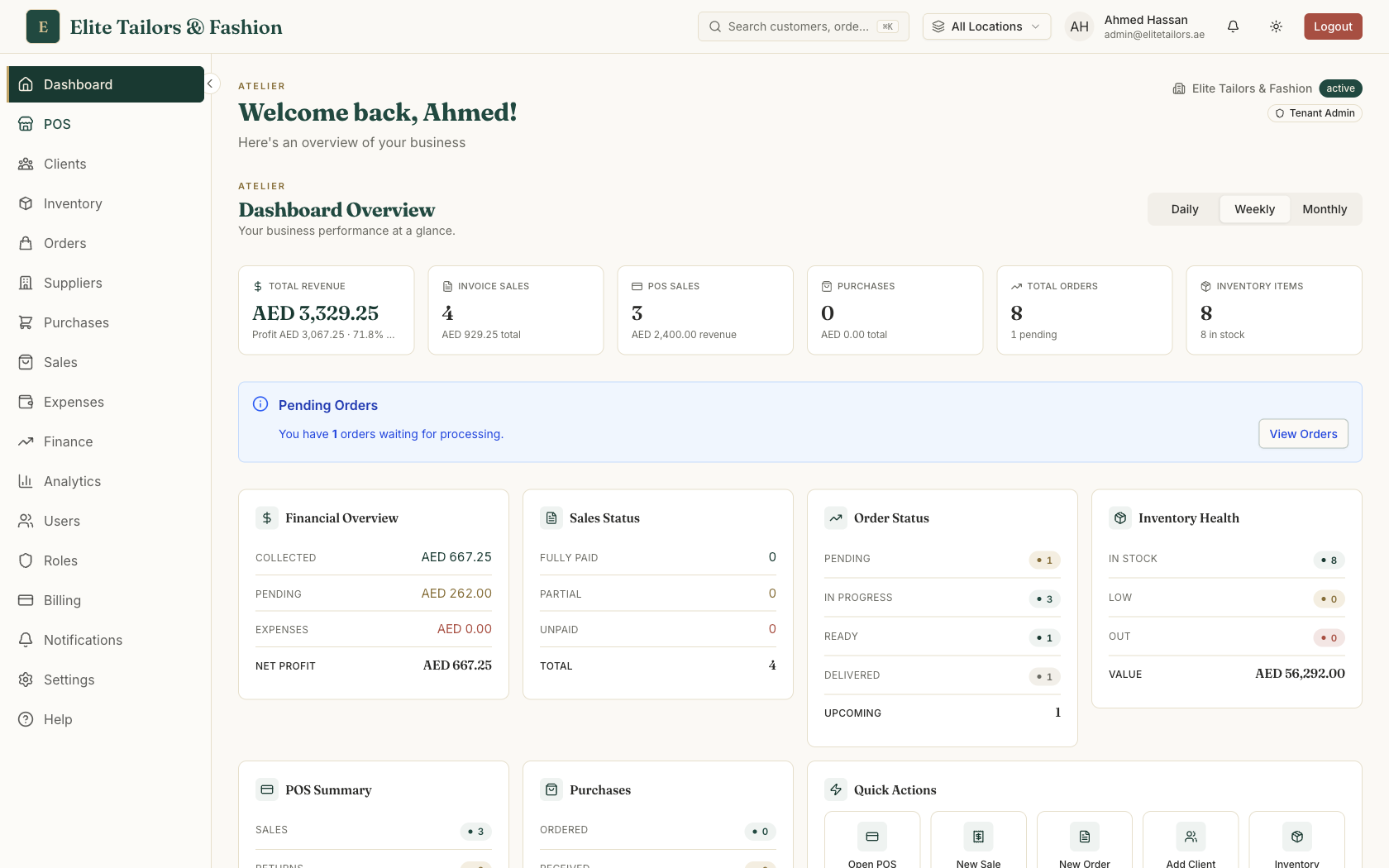
Task: Click the Settings gear icon
Action: pos(26,680)
